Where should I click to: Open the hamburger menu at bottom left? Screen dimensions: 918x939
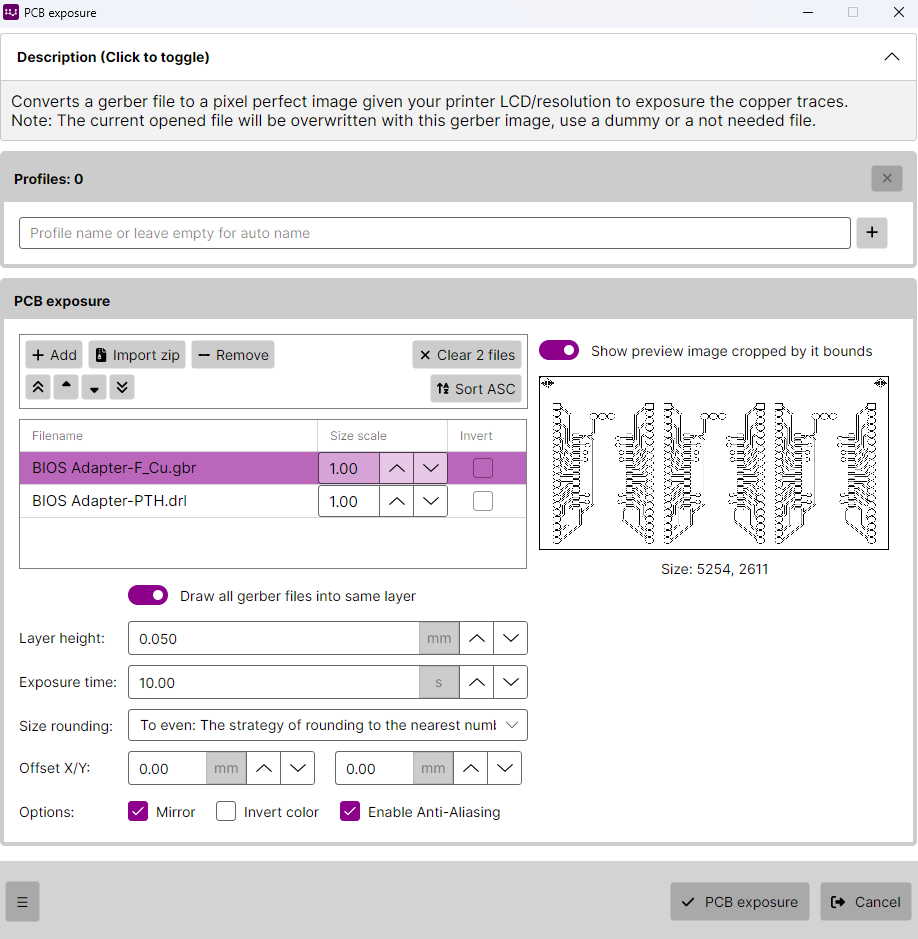tap(23, 901)
